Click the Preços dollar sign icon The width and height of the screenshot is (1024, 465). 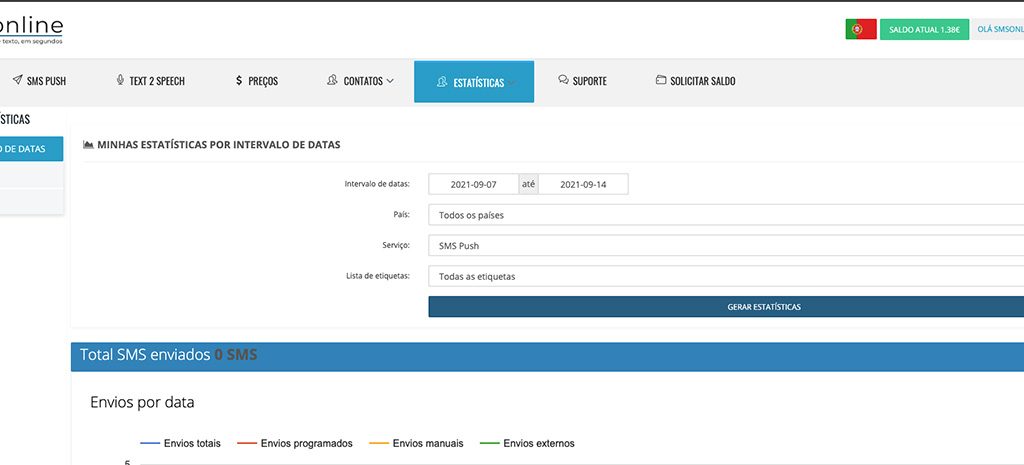point(238,81)
